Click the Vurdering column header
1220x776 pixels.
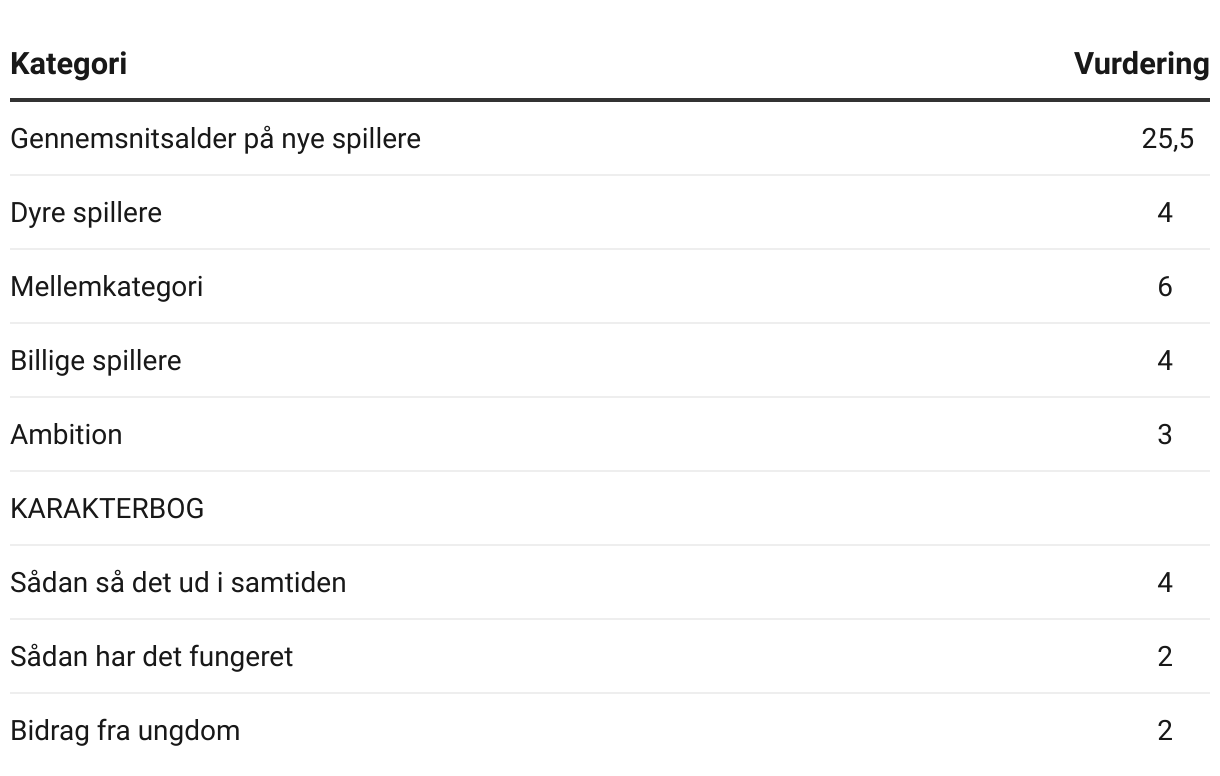pyautogui.click(x=1142, y=64)
